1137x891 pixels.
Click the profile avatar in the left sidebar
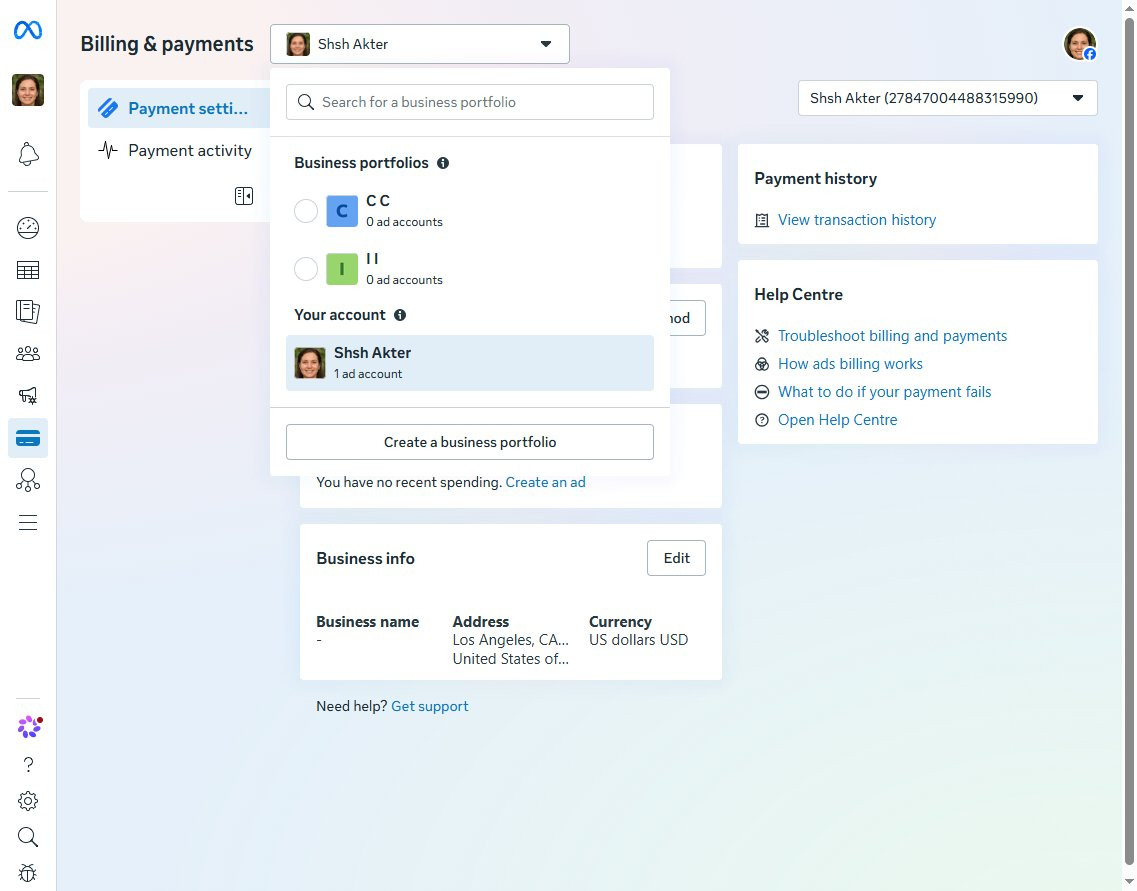tap(28, 91)
